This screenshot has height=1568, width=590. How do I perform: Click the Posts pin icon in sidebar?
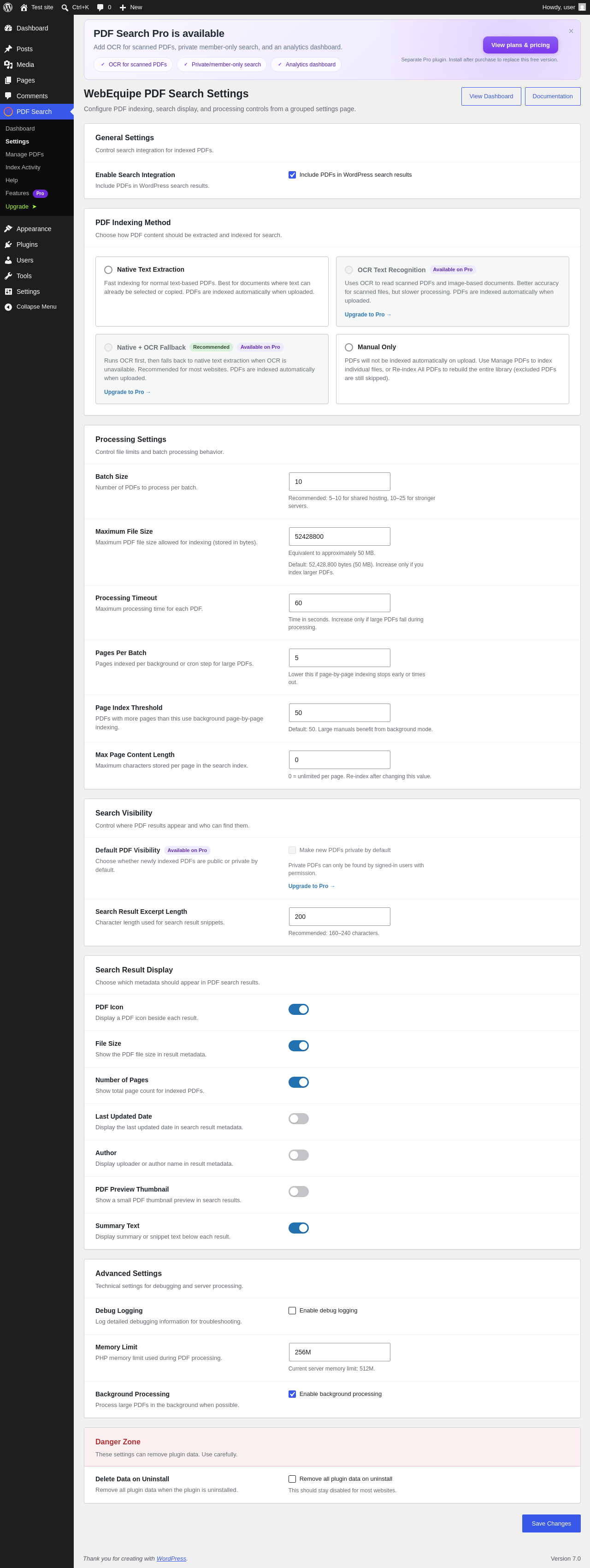click(8, 49)
